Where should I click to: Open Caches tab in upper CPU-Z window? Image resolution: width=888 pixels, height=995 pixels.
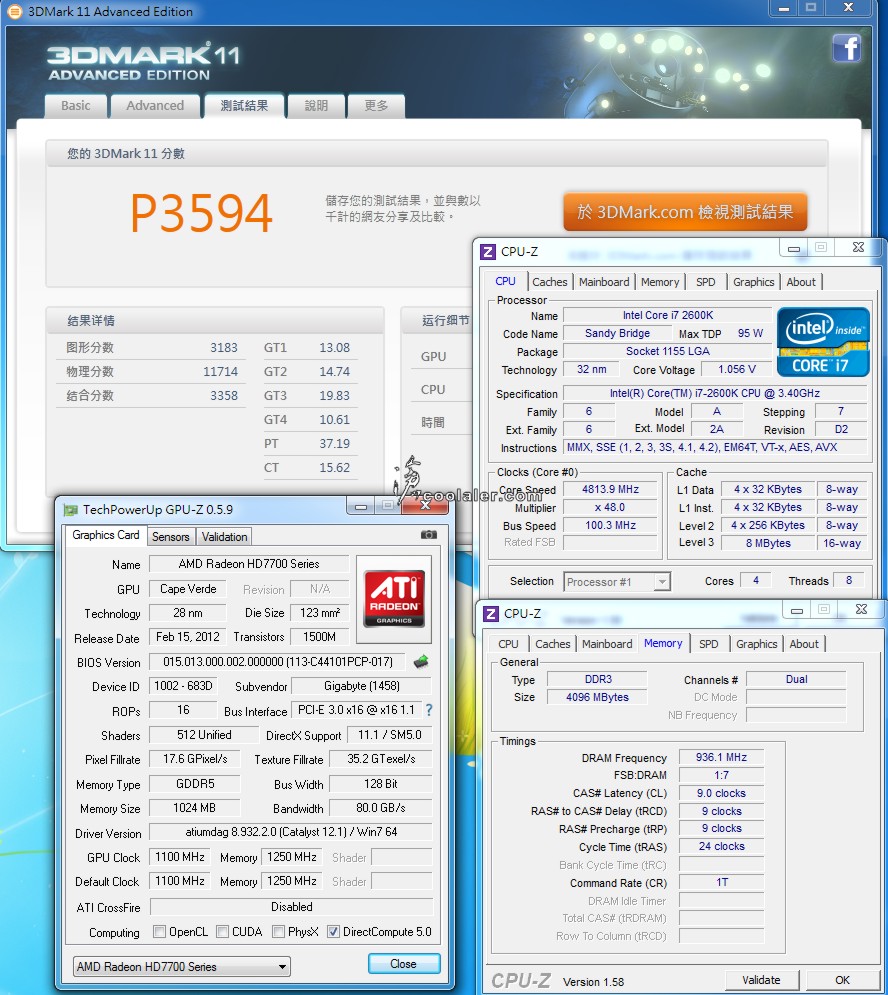point(550,282)
